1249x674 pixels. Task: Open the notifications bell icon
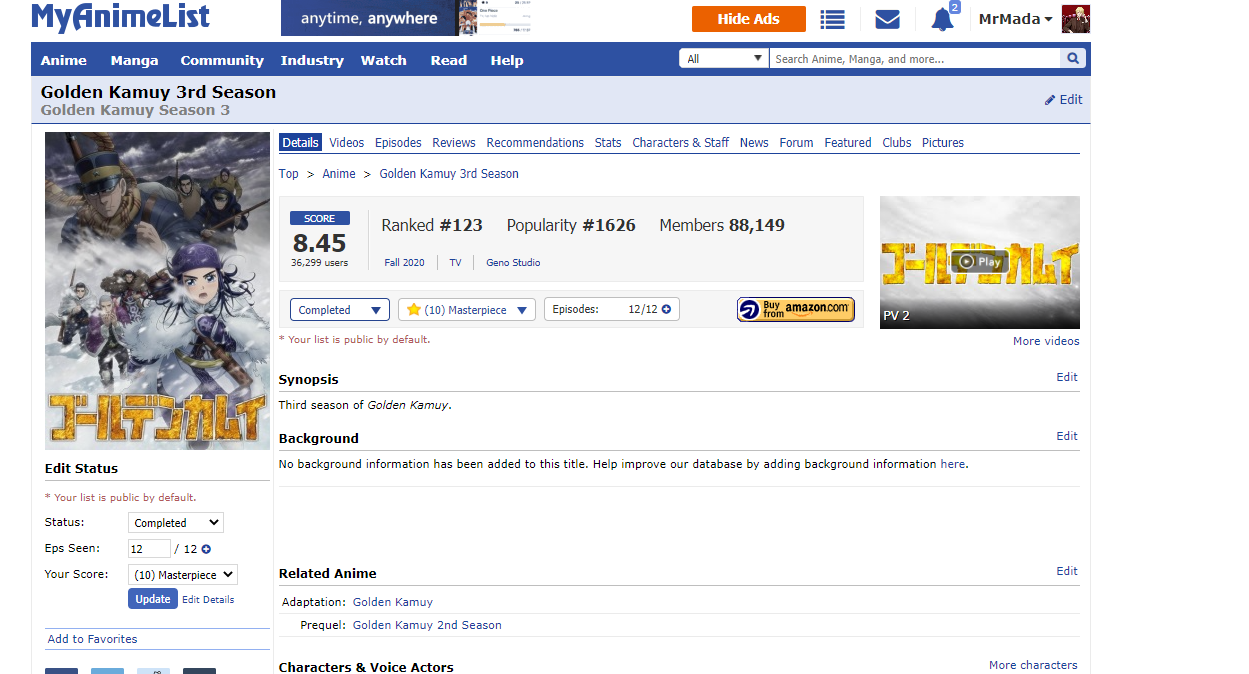942,19
